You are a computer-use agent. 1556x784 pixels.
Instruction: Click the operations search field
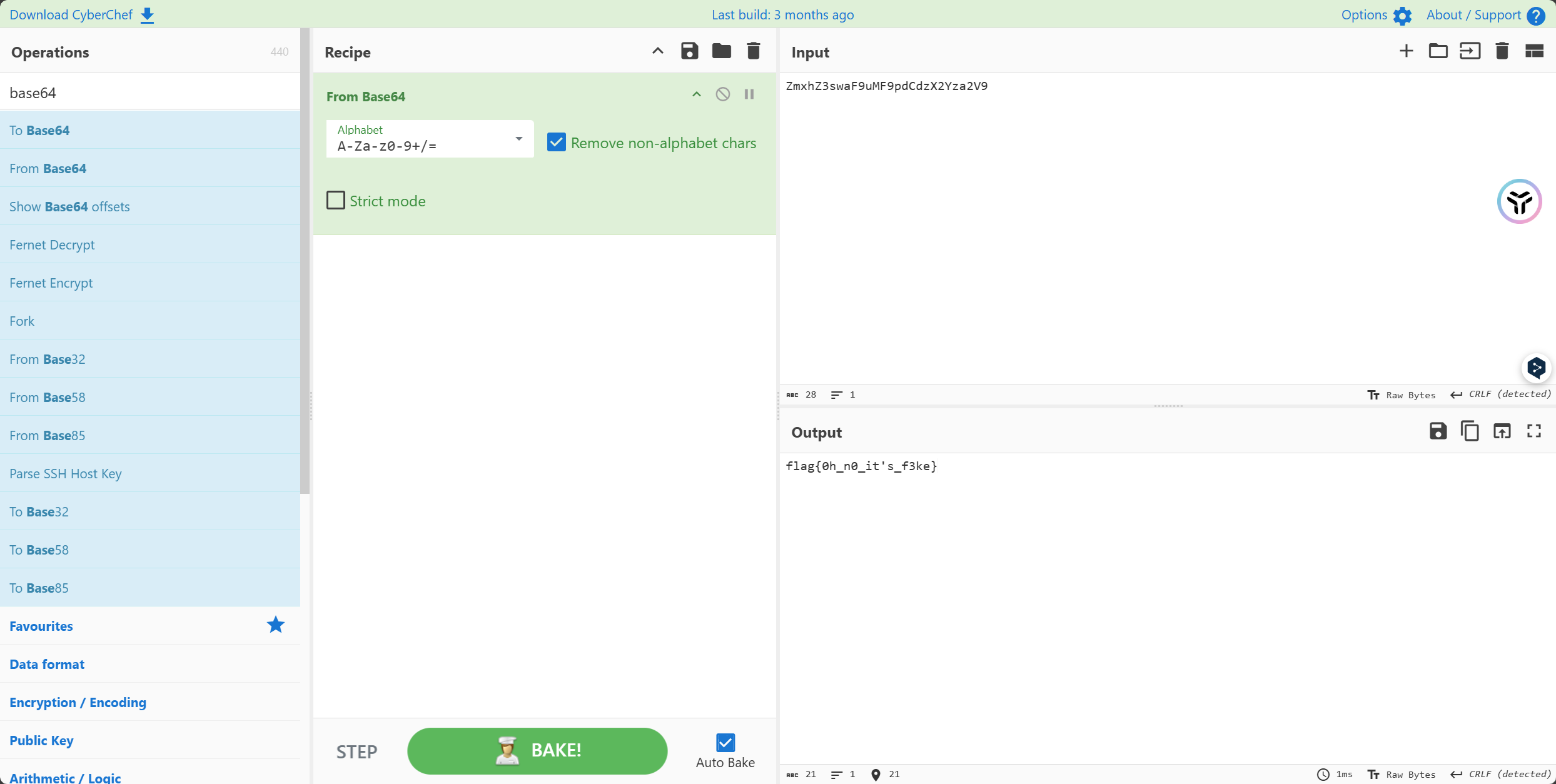[x=150, y=93]
